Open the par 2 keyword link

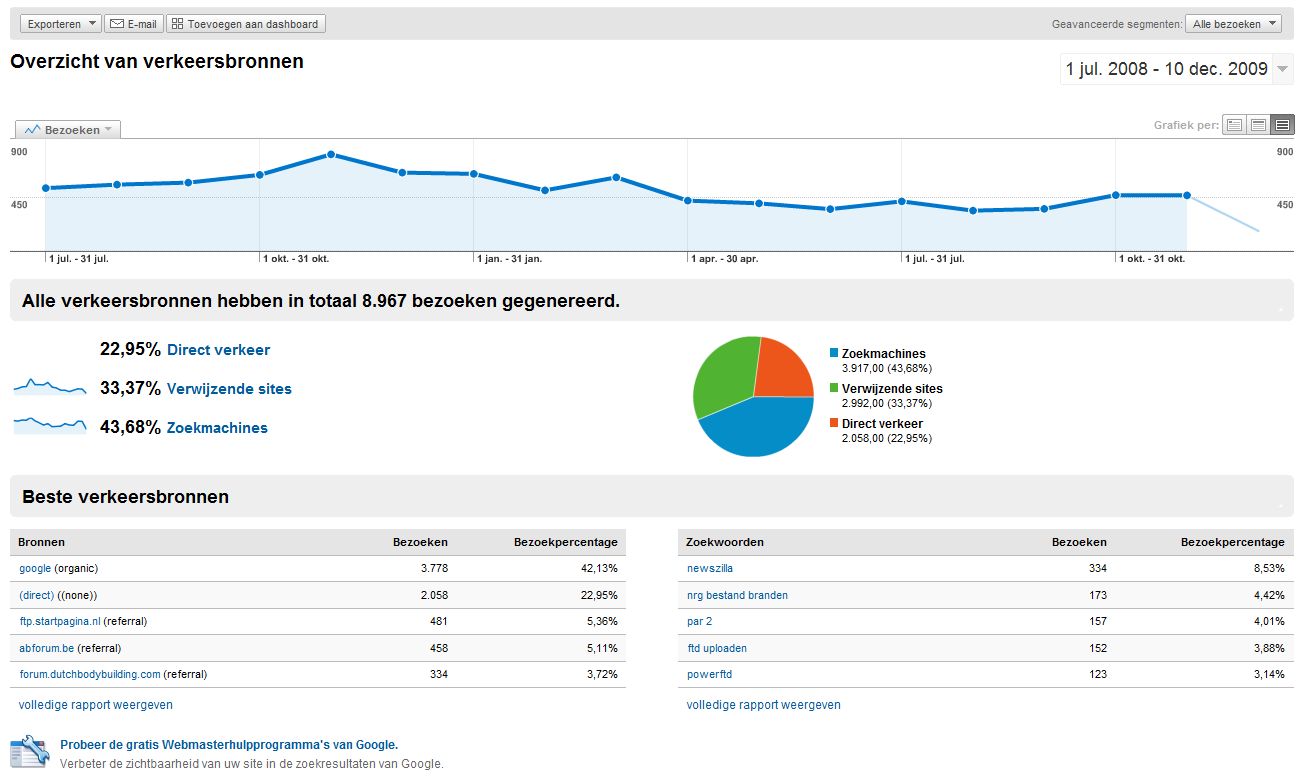pos(700,621)
